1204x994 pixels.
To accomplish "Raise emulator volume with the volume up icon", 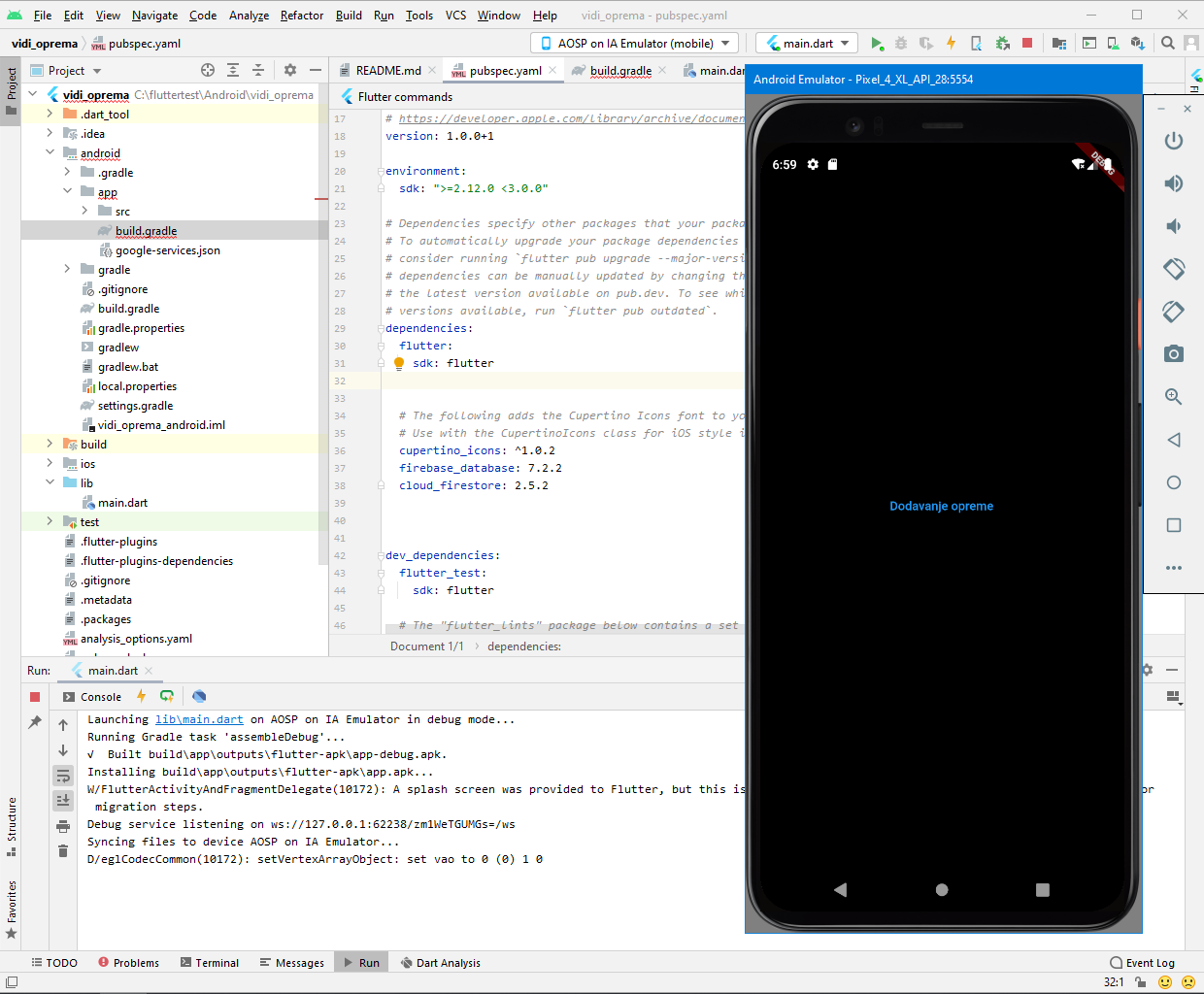I will 1173,183.
